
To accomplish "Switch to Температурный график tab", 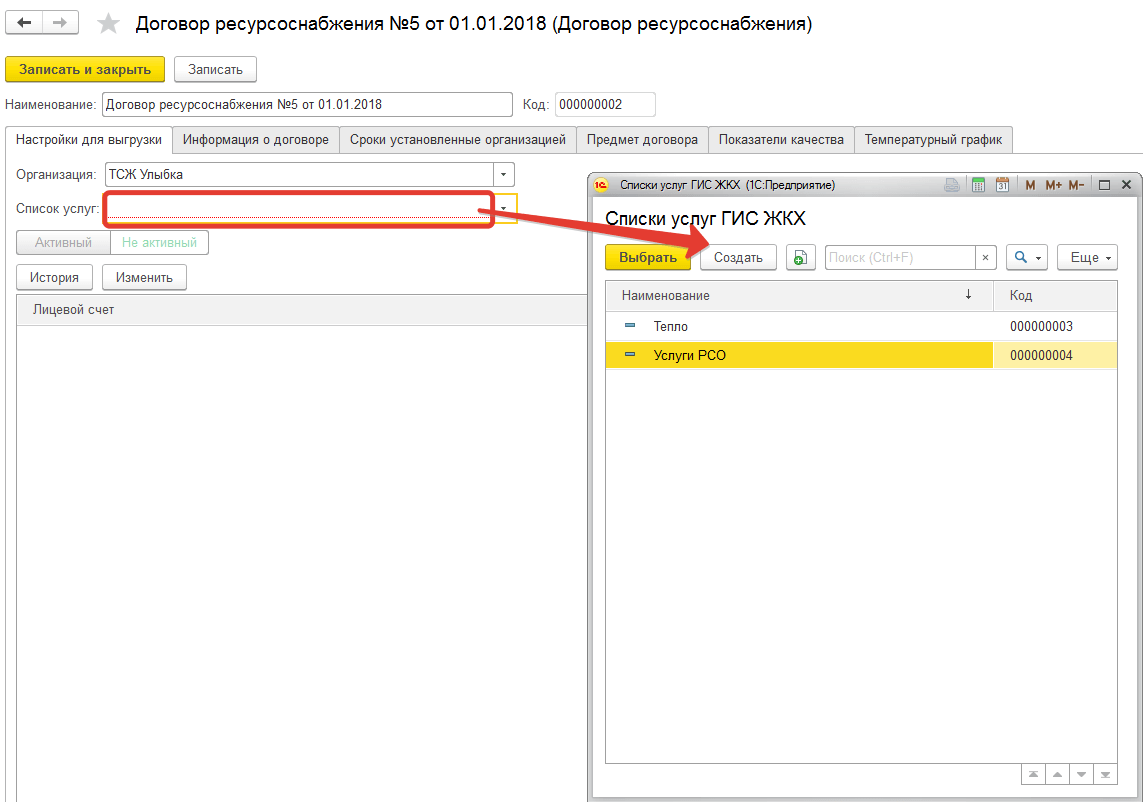I will point(933,140).
